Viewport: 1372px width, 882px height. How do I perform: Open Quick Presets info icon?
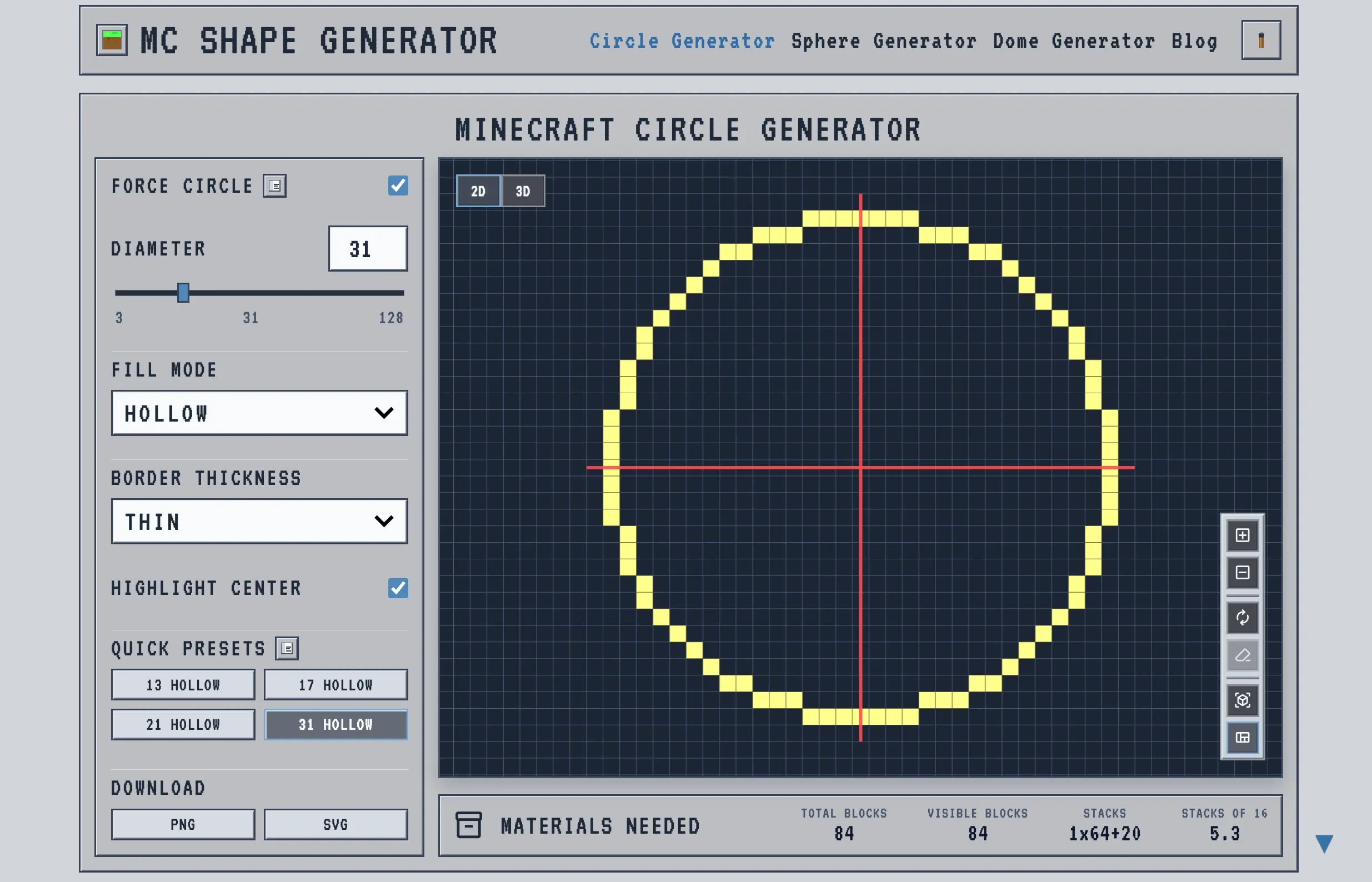(x=287, y=648)
